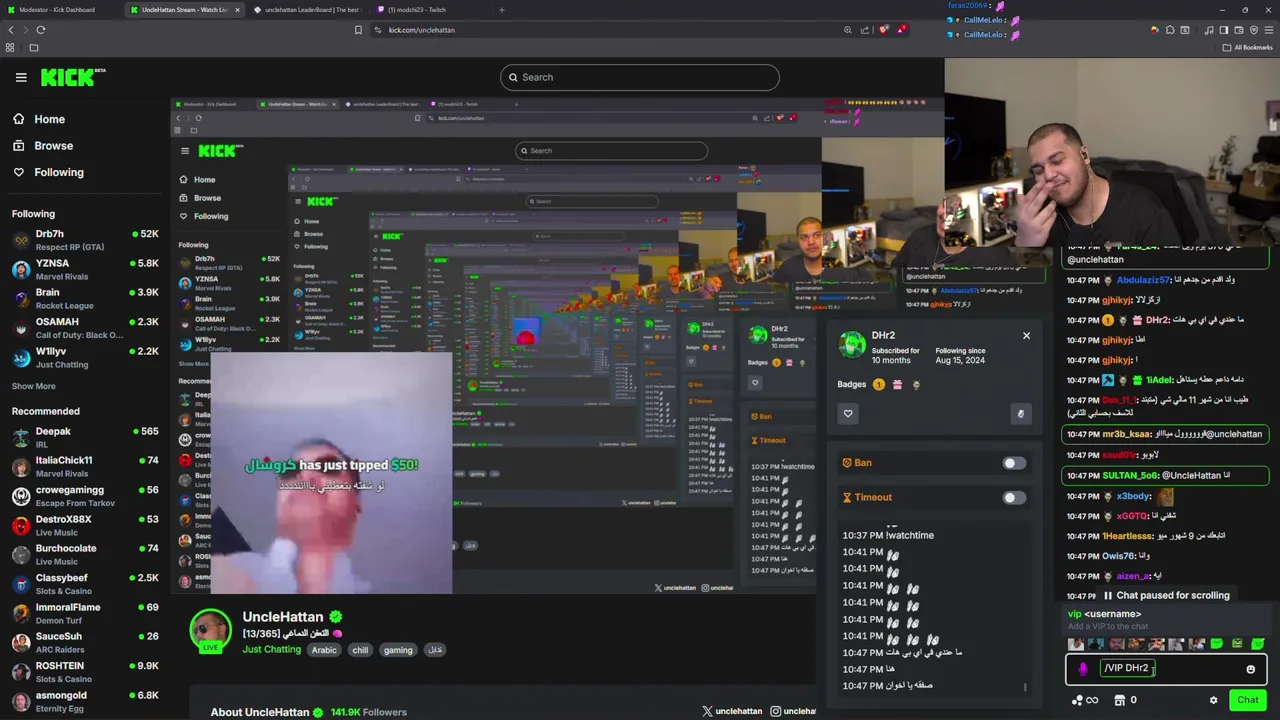Click the chat message input field
1280x720 pixels.
coord(1166,668)
